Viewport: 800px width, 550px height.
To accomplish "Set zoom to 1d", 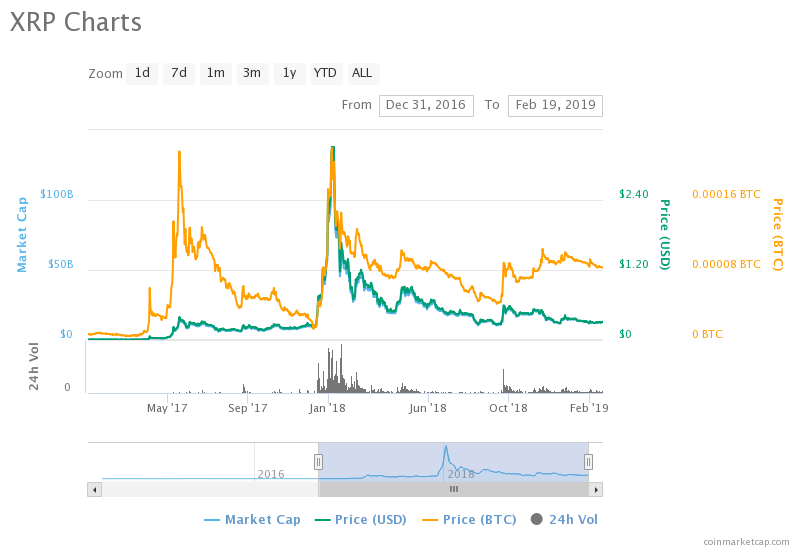I will coord(142,73).
